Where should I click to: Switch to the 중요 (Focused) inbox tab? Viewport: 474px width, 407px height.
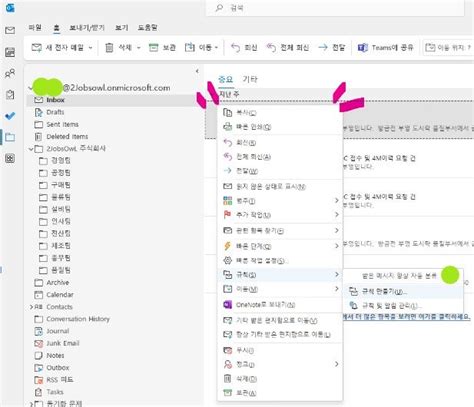point(225,79)
